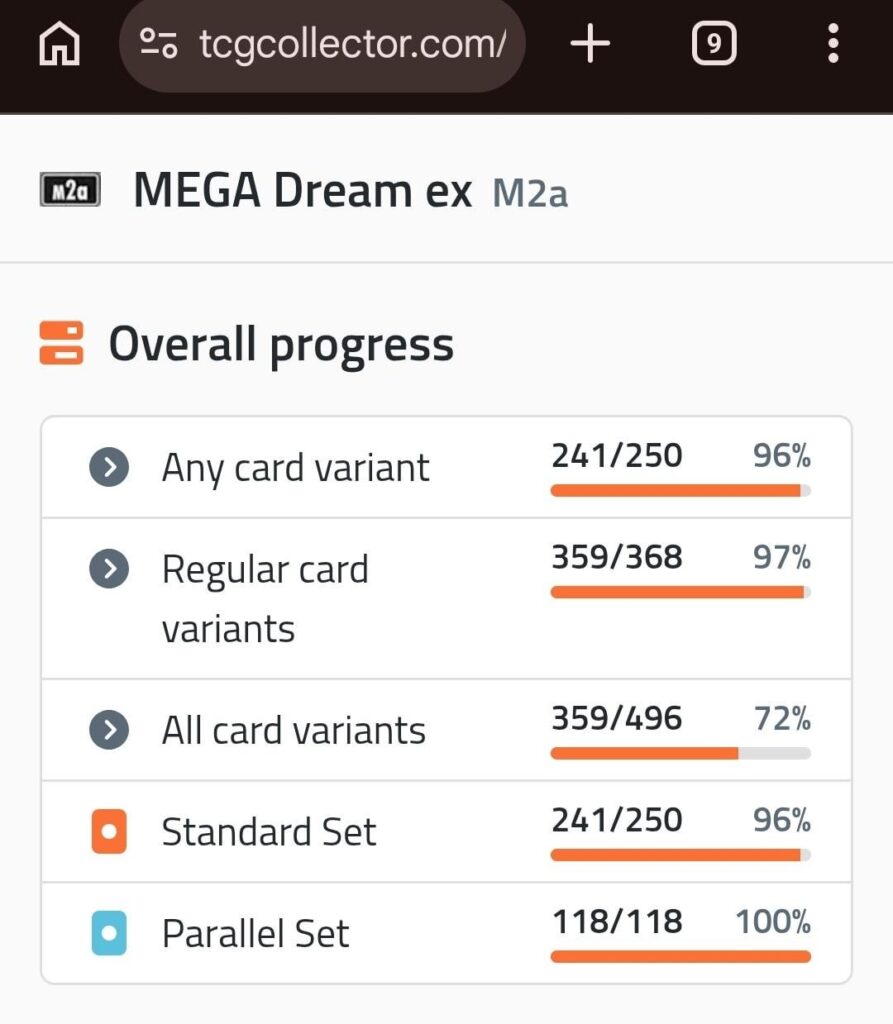Click the MEGA Dream ex set title
This screenshot has height=1024, width=893.
300,189
